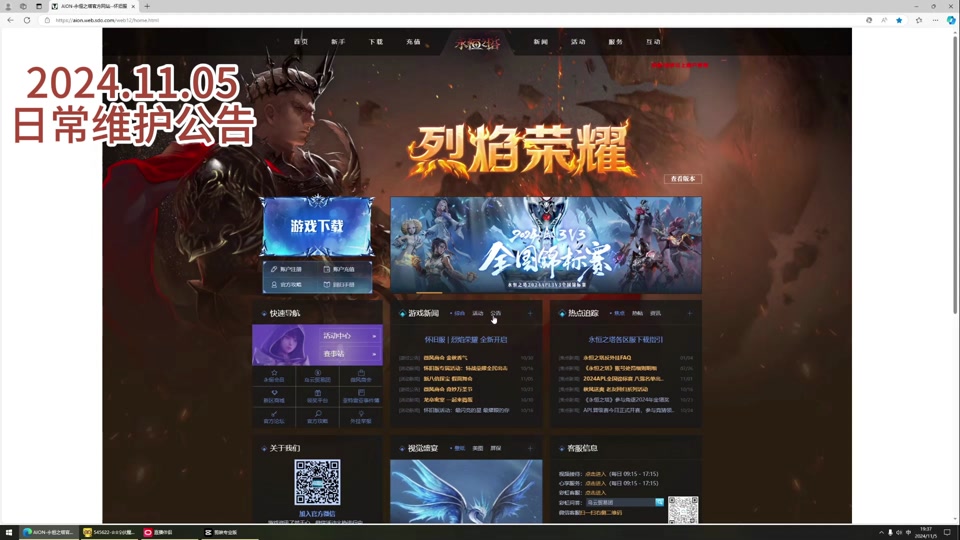Image resolution: width=960 pixels, height=540 pixels.
Task: Open the 2024APL全国锦标赛 news item
Action: pyautogui.click(x=623, y=379)
